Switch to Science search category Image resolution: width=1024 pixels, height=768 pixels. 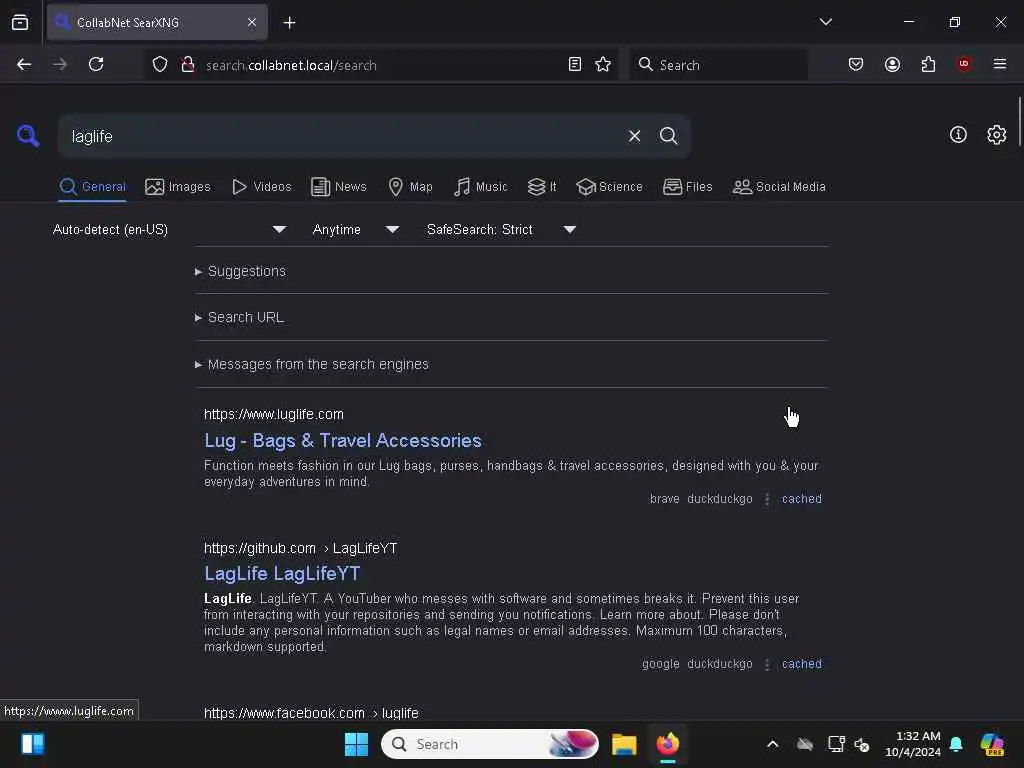pos(609,187)
